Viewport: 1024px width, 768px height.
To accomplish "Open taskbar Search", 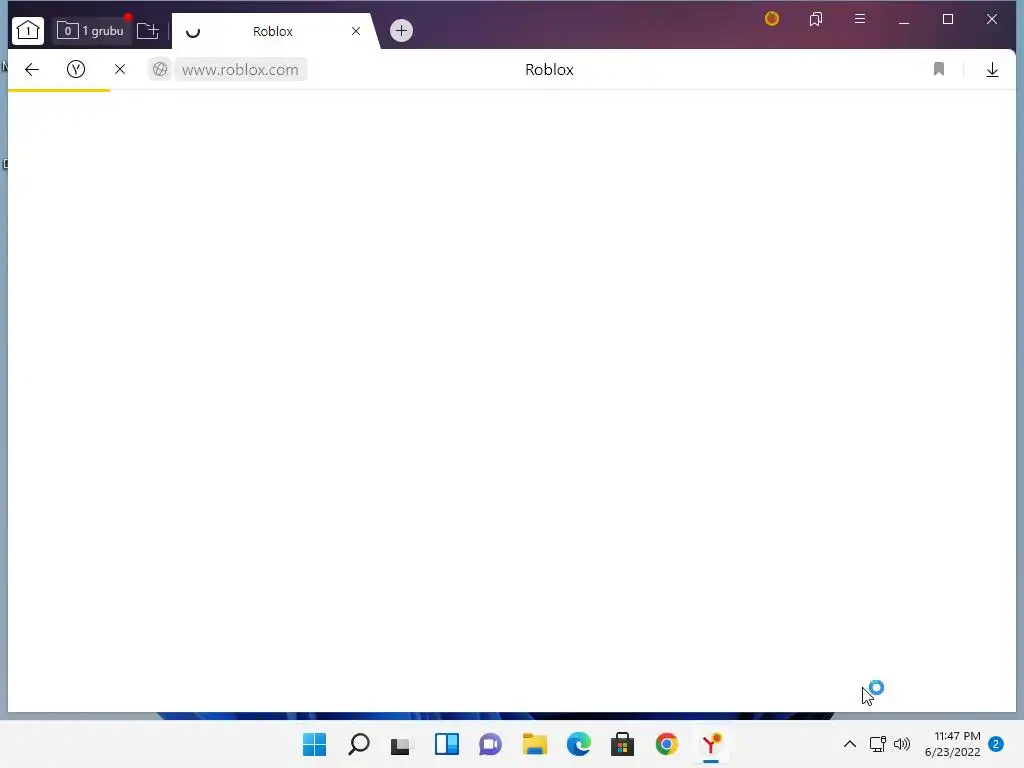I will [x=359, y=744].
